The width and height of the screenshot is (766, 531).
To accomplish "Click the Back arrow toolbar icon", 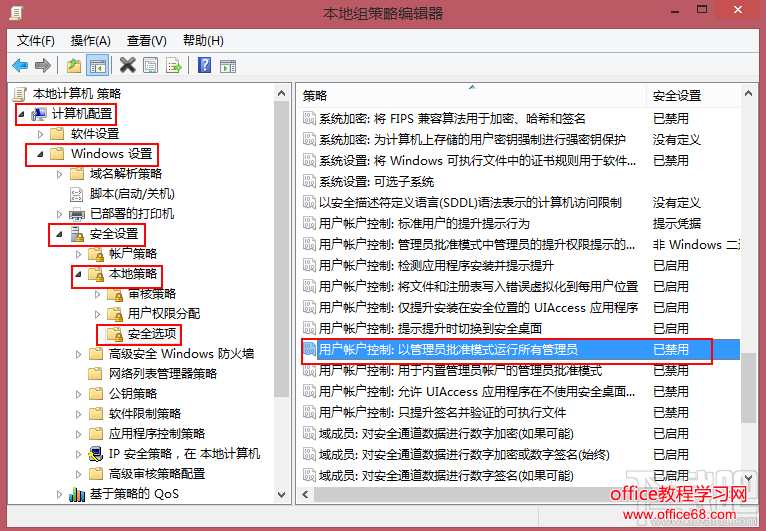I will click(x=20, y=65).
